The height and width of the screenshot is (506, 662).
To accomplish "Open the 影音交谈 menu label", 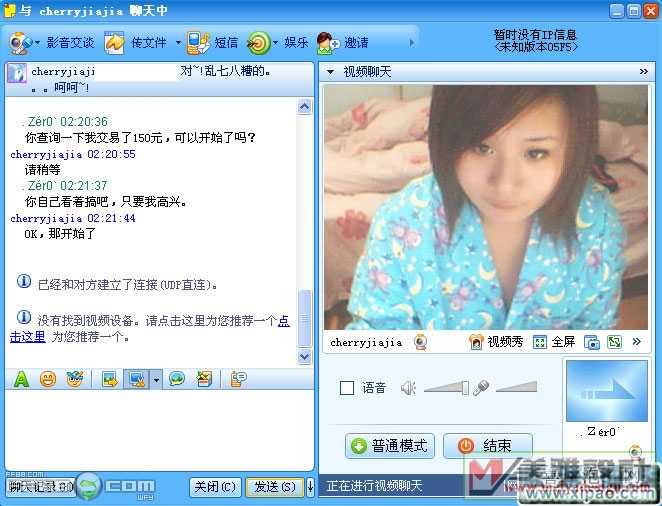I will click(x=71, y=43).
